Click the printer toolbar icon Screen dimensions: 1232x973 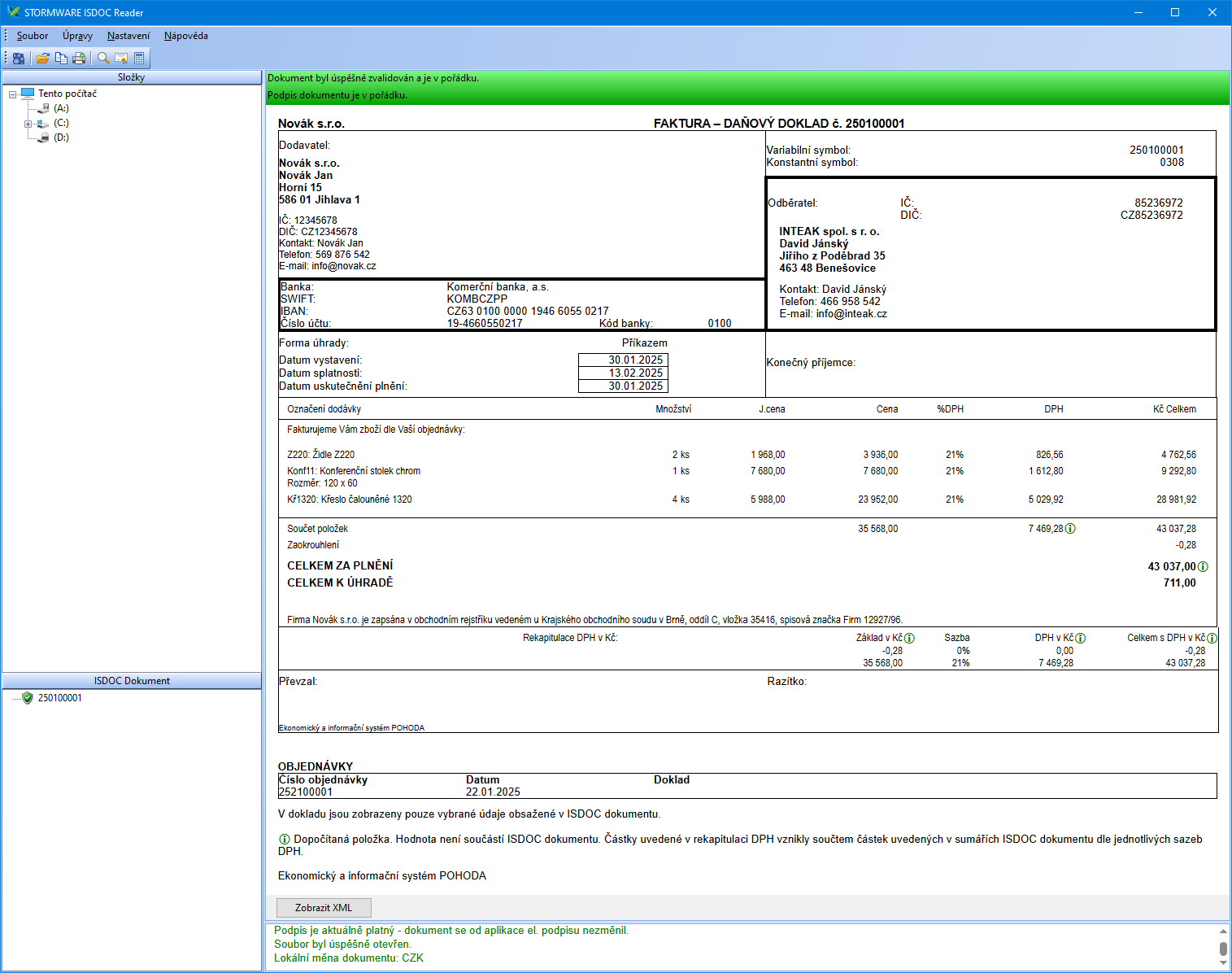point(79,59)
